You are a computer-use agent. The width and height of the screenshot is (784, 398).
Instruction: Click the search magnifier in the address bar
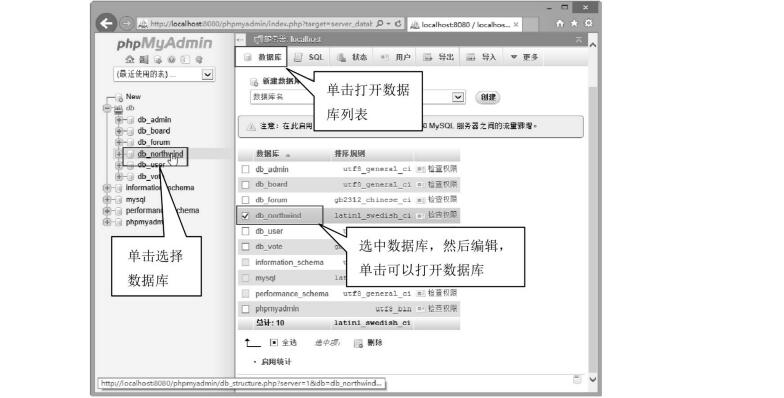tap(380, 24)
